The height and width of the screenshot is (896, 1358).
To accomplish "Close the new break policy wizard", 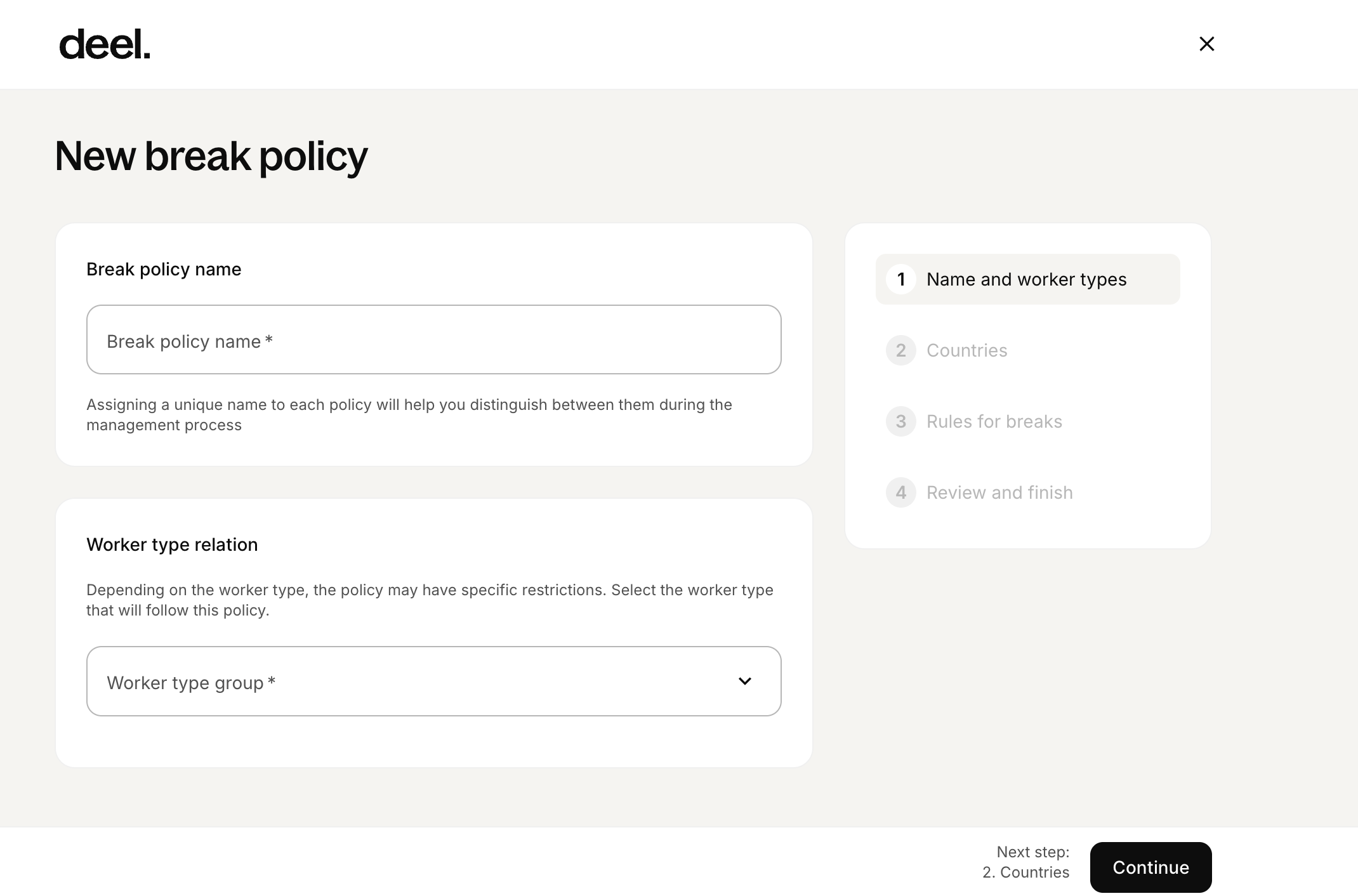I will 1206,44.
